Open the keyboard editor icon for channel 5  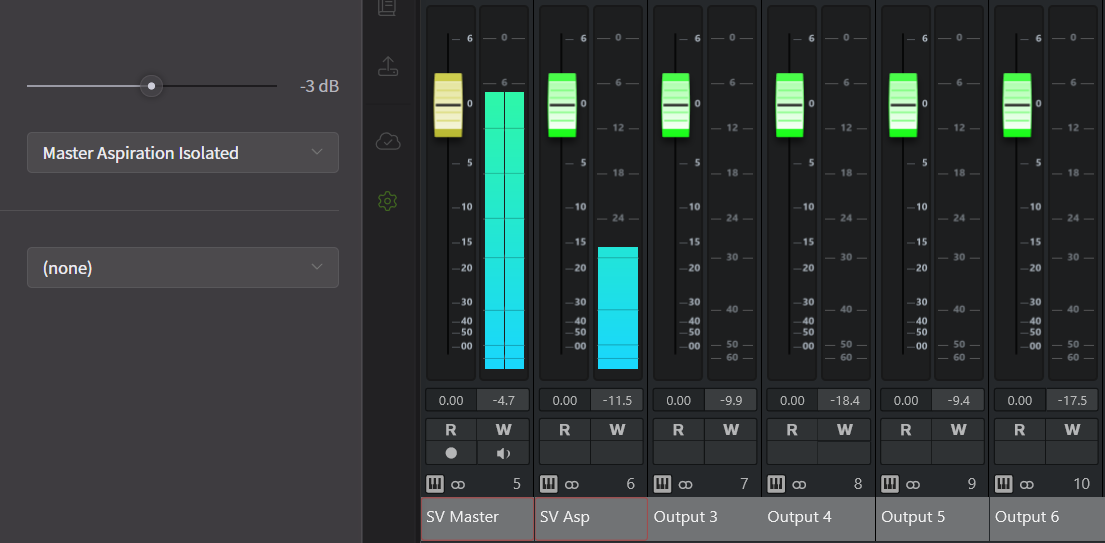point(435,484)
